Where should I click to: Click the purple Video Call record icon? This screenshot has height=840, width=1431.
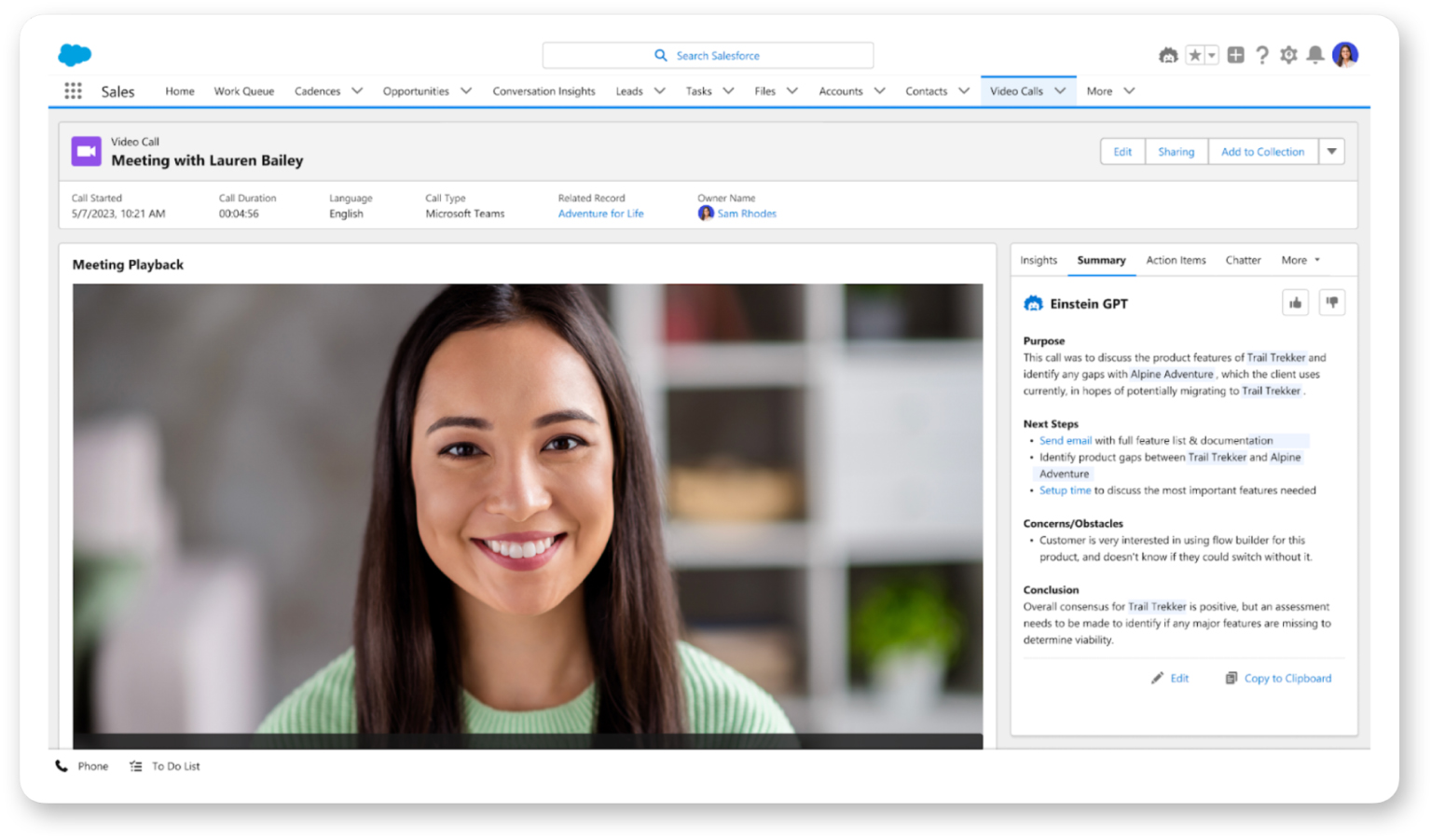(87, 151)
